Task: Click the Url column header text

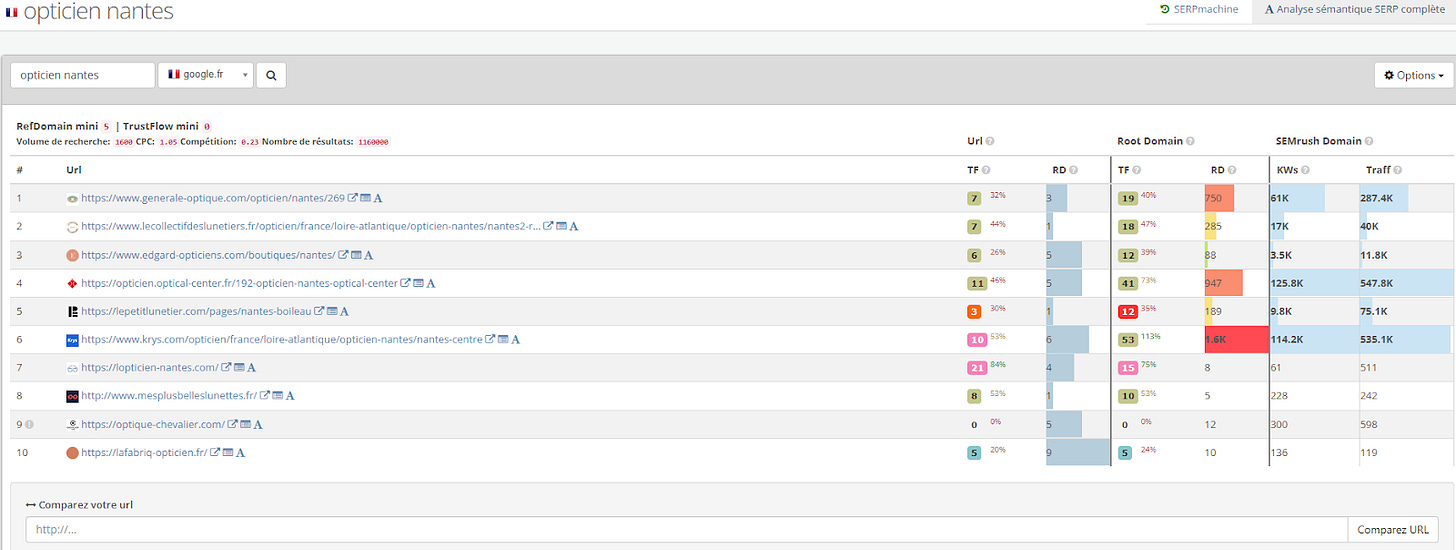Action: coord(74,170)
